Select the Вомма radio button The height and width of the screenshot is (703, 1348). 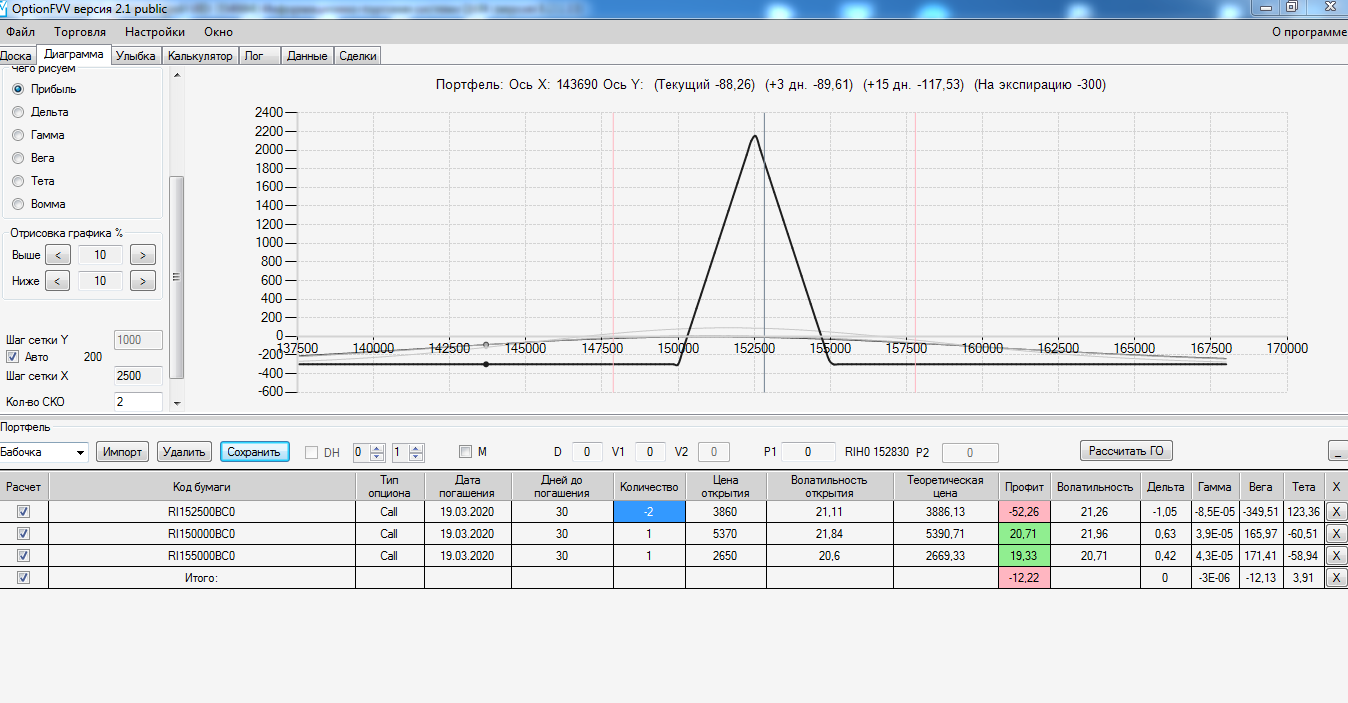pos(18,204)
